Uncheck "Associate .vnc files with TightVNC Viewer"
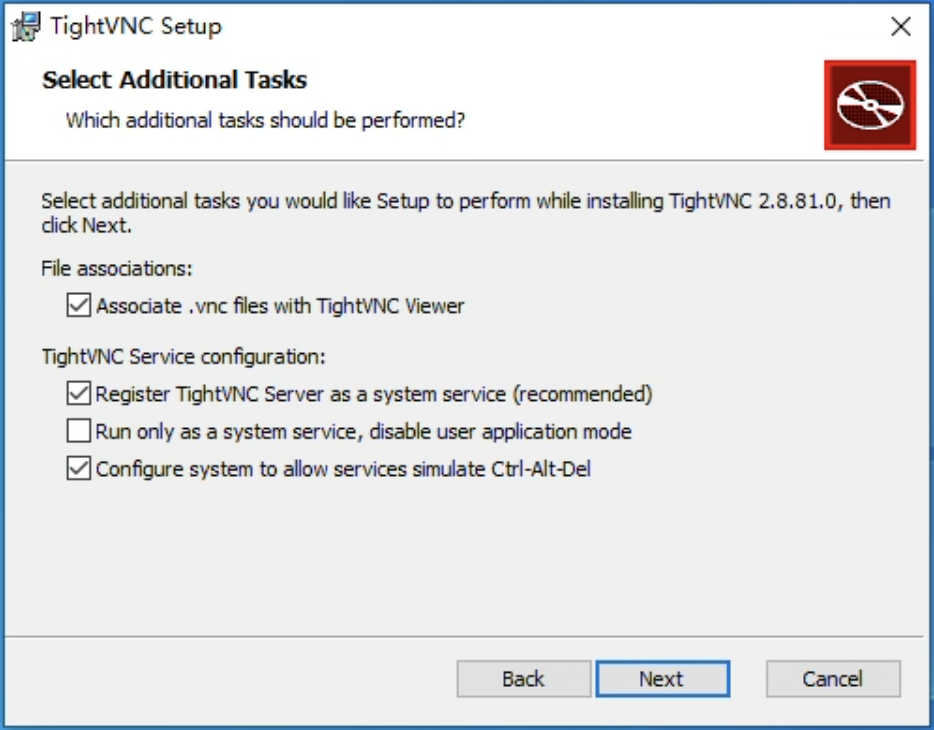The width and height of the screenshot is (934, 730). pos(77,305)
